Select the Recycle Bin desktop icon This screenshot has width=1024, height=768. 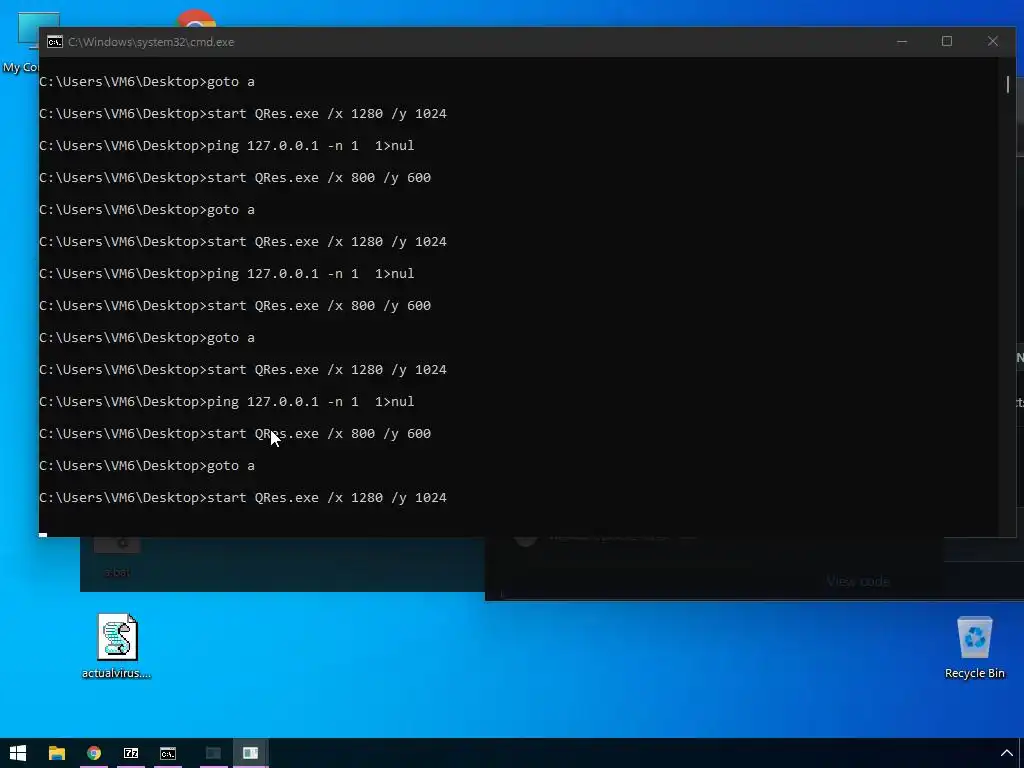click(974, 648)
